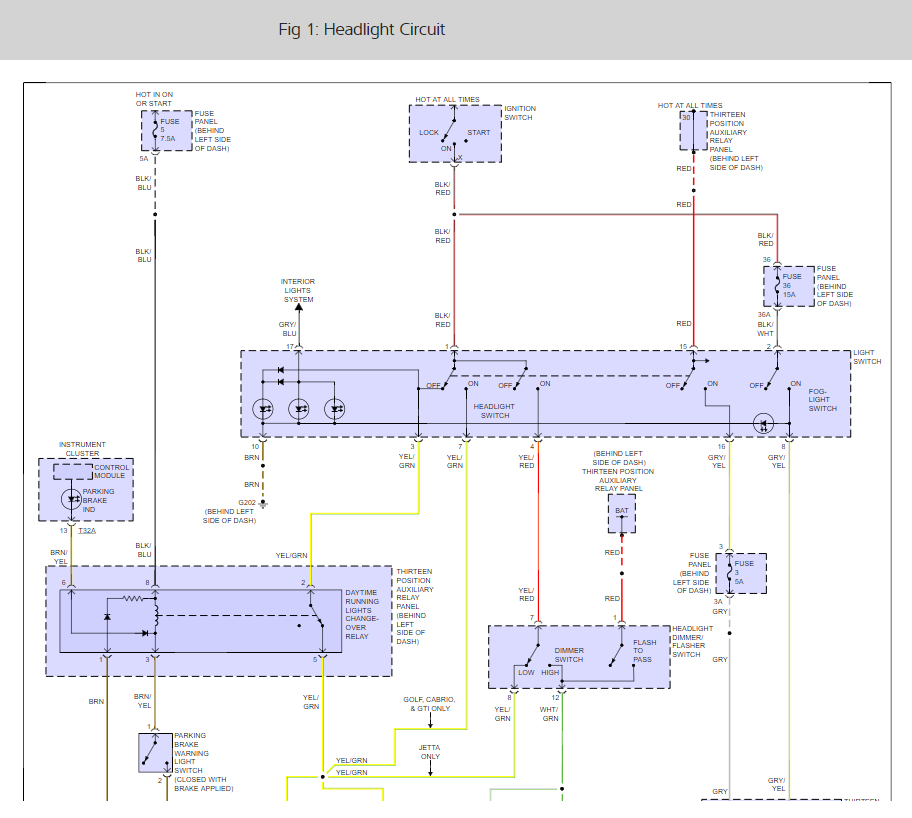
Task: Select the parking brake indicator lamp symbol
Action: (72, 499)
